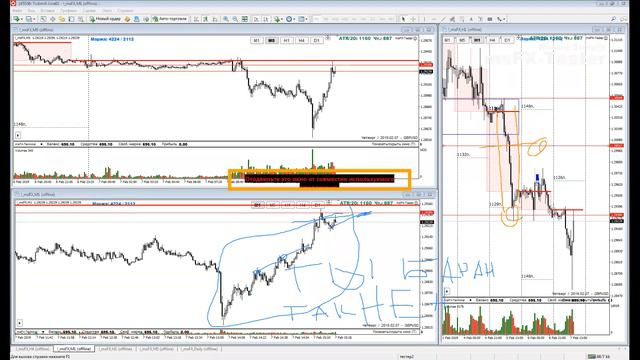
Task: Select the cursor arrow tool
Action: tap(403, 19)
